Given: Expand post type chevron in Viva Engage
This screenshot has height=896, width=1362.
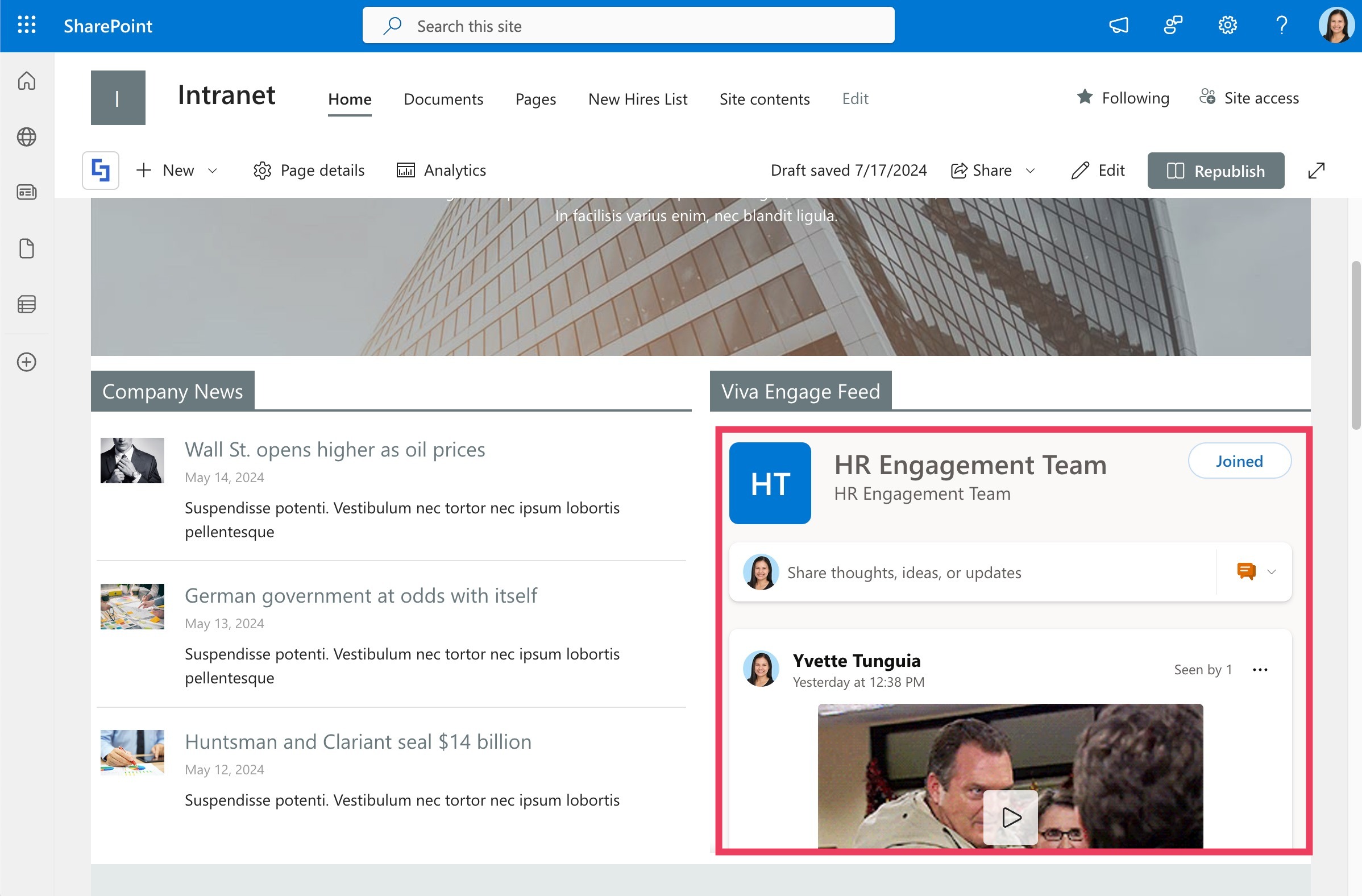Looking at the screenshot, I should coord(1272,572).
